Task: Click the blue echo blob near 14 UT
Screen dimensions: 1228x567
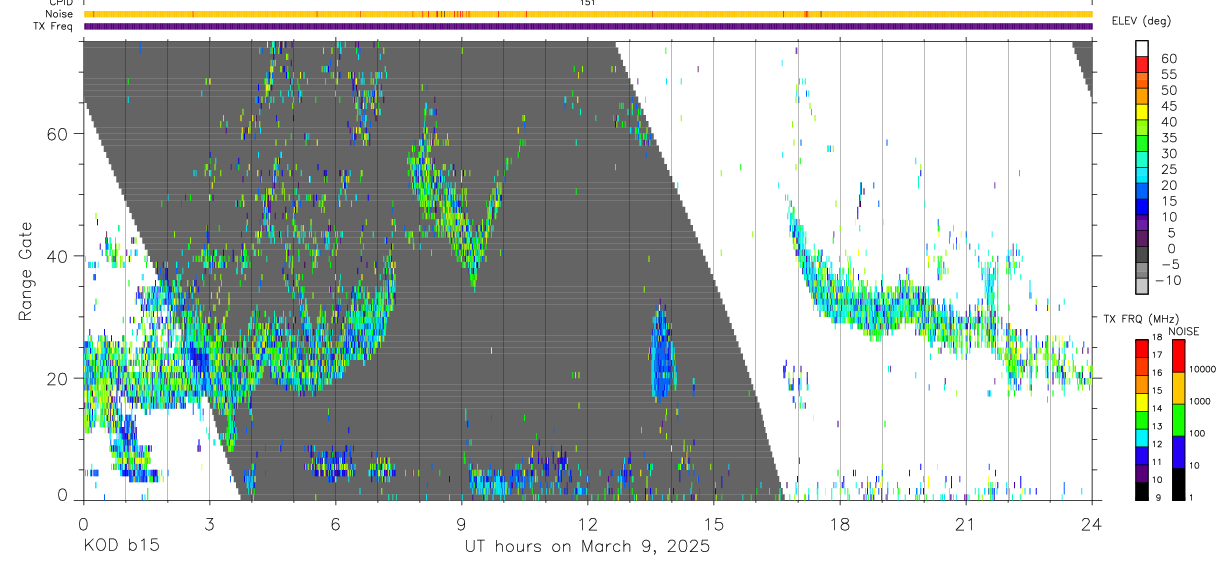Action: [662, 357]
